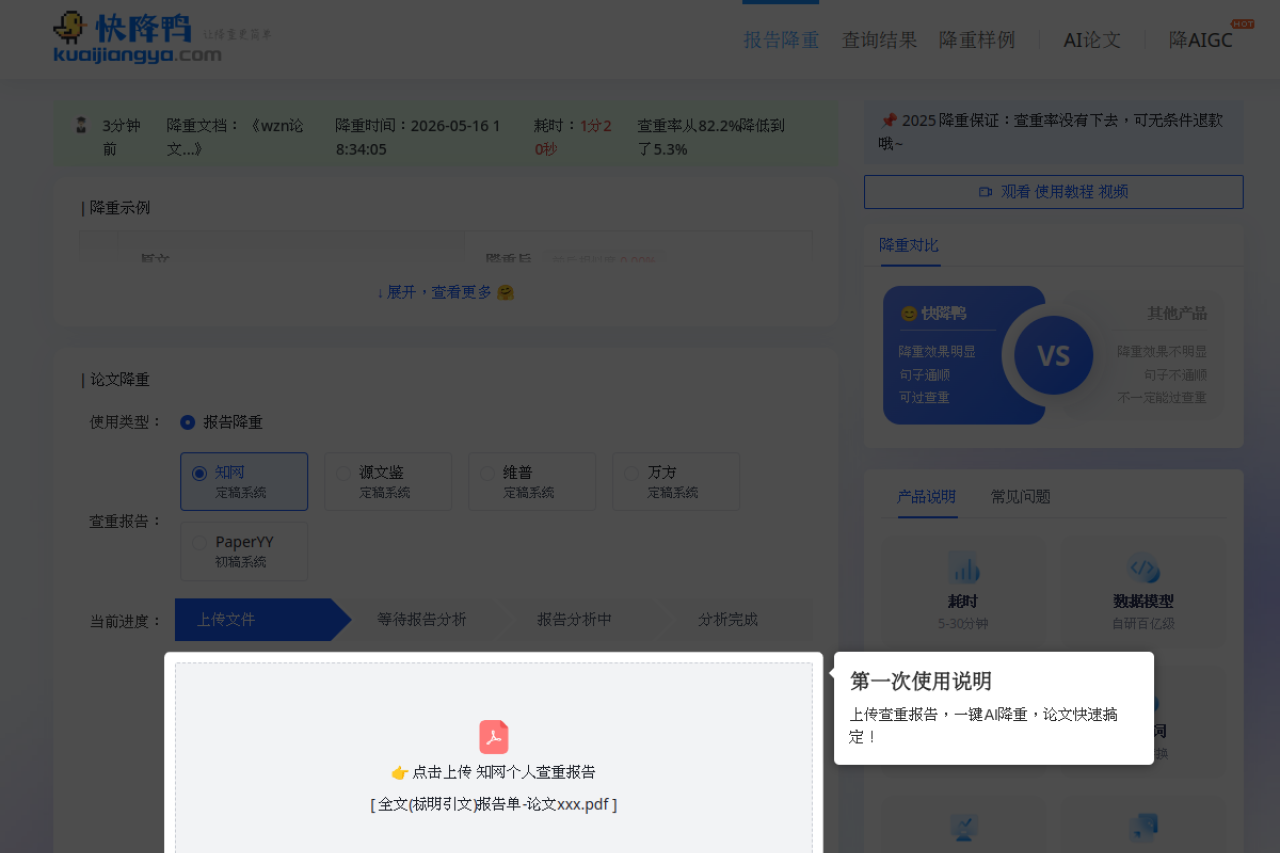The image size is (1280, 853).
Task: Click the 降重文档 《wzn论文...》 text
Action: pyautogui.click(x=236, y=137)
